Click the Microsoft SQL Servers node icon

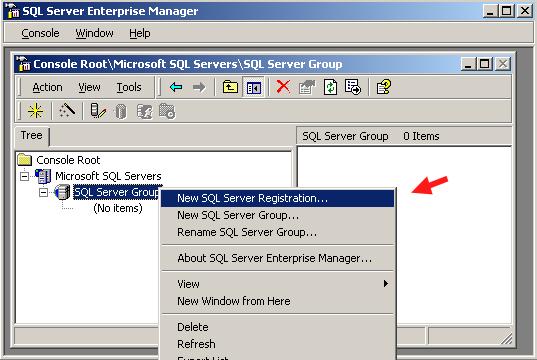pyautogui.click(x=43, y=176)
